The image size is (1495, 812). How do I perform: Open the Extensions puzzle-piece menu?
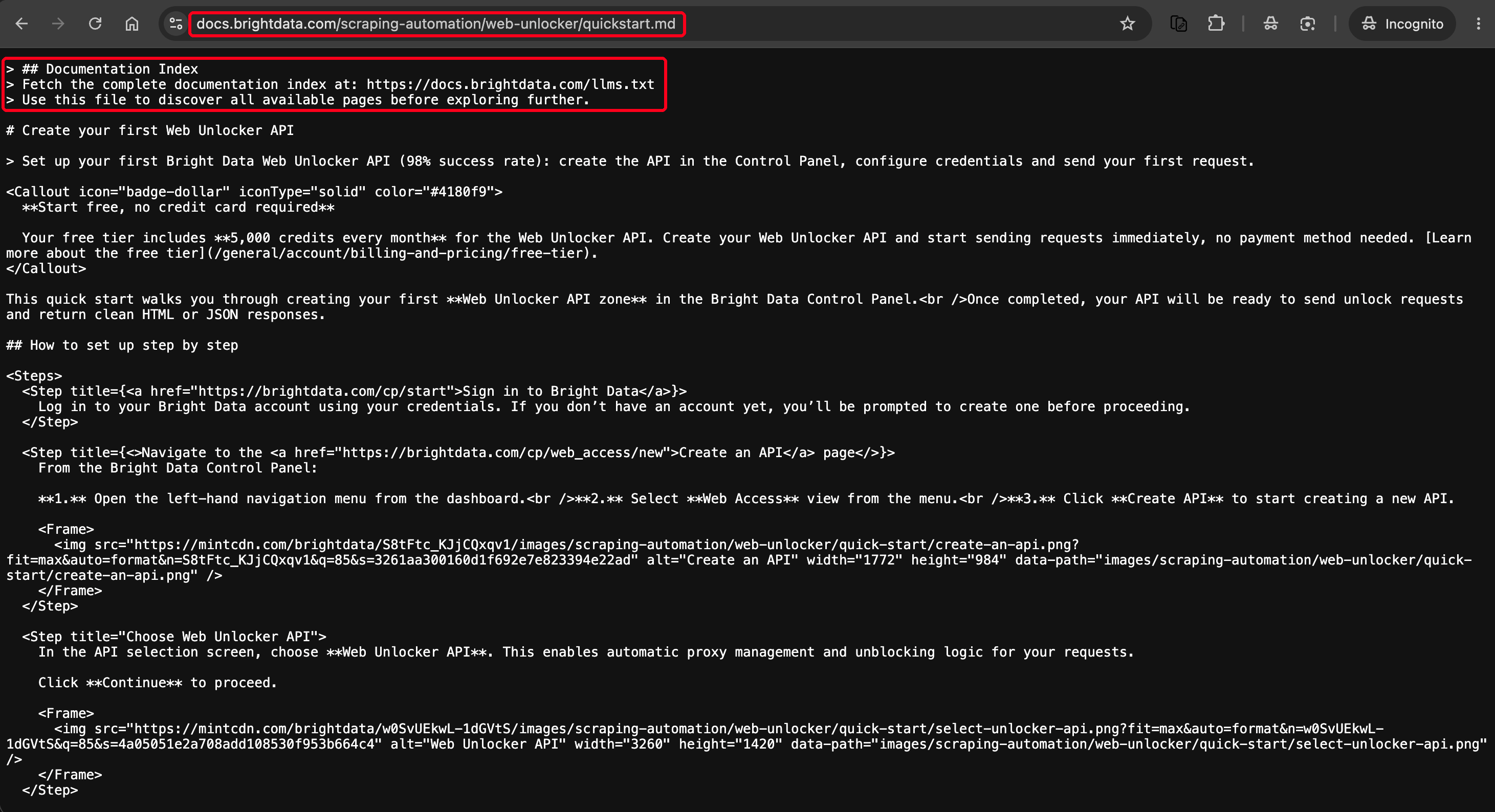[x=1216, y=24]
